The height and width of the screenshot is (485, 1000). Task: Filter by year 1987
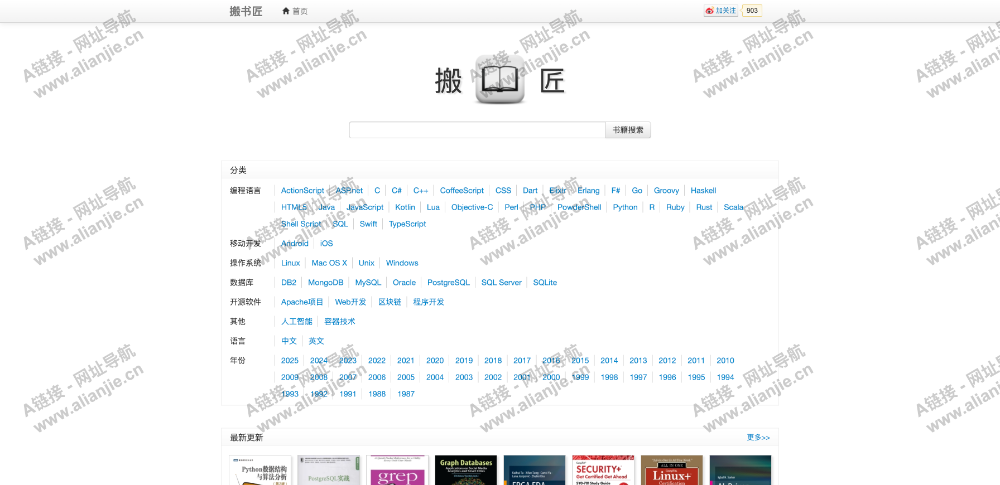[x=406, y=394]
